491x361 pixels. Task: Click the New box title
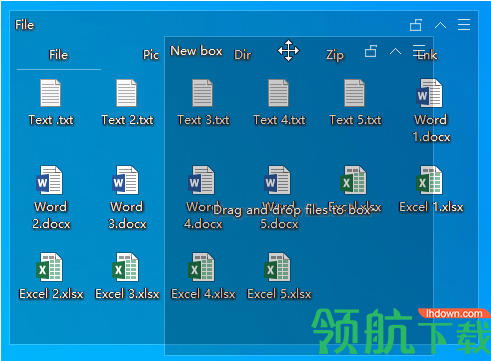[196, 51]
